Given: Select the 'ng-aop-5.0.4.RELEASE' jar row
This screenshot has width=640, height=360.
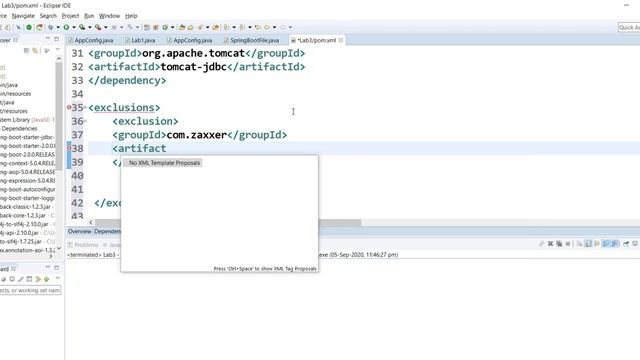Looking at the screenshot, I should point(27,172).
